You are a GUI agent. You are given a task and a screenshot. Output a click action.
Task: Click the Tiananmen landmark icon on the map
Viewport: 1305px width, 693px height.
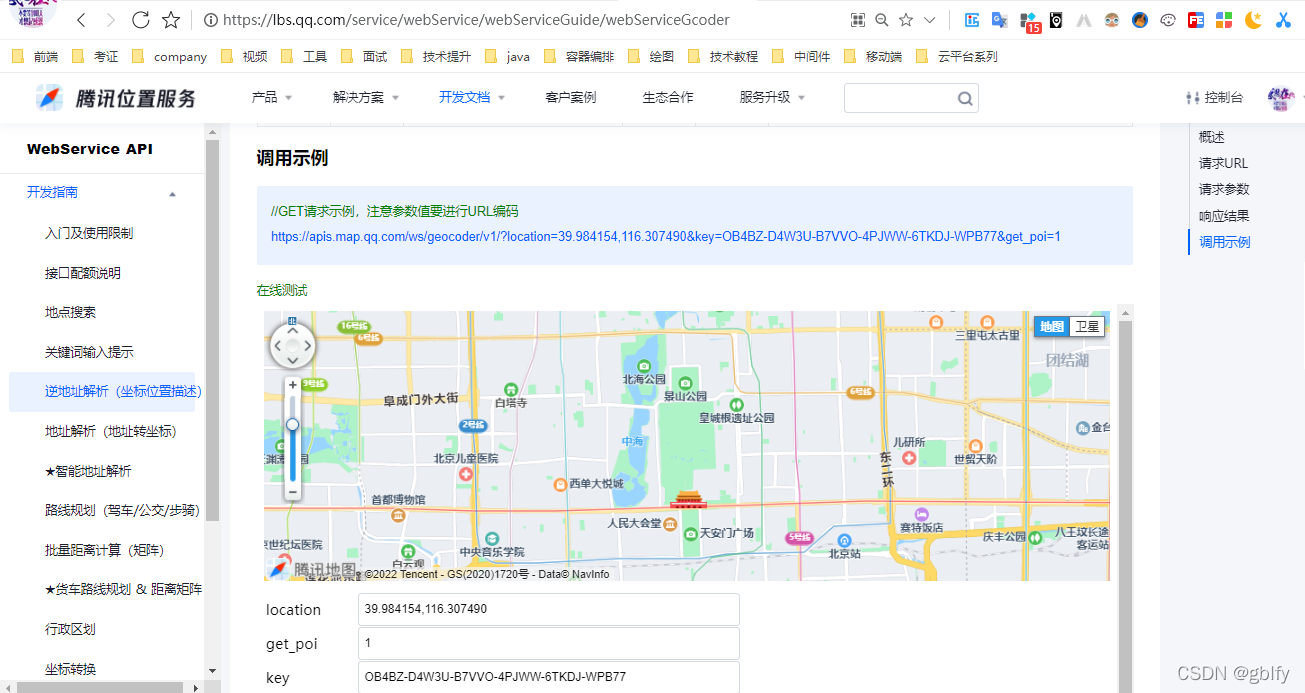[x=688, y=499]
